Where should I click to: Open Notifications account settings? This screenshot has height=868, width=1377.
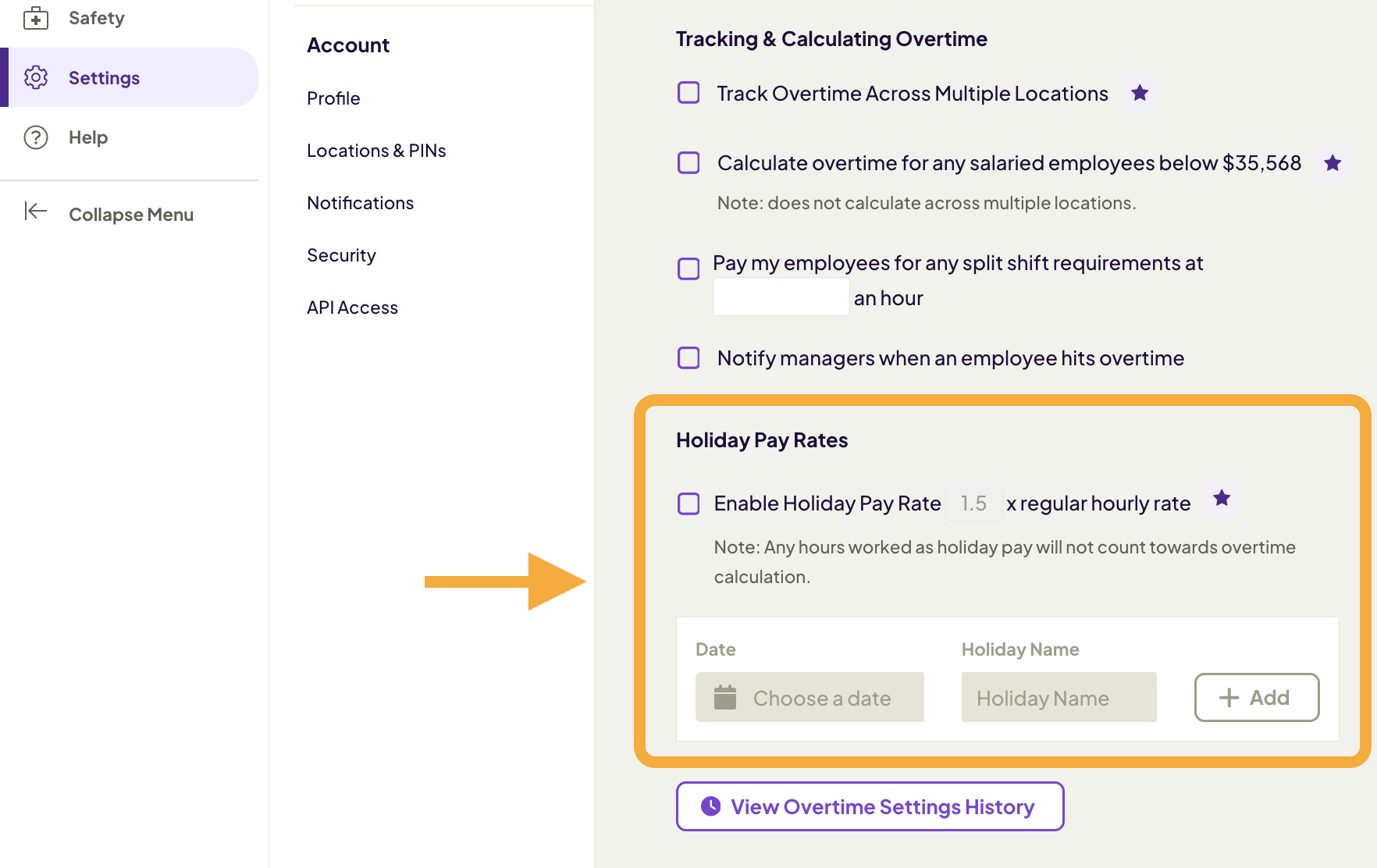tap(360, 203)
